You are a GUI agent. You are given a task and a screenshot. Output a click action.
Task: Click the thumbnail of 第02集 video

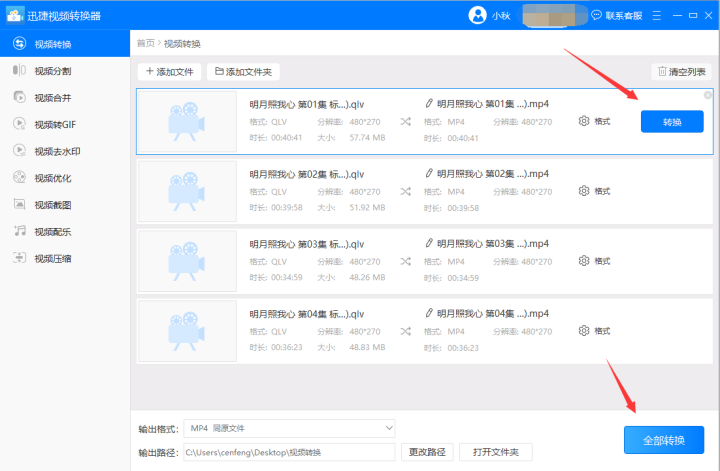(x=187, y=191)
